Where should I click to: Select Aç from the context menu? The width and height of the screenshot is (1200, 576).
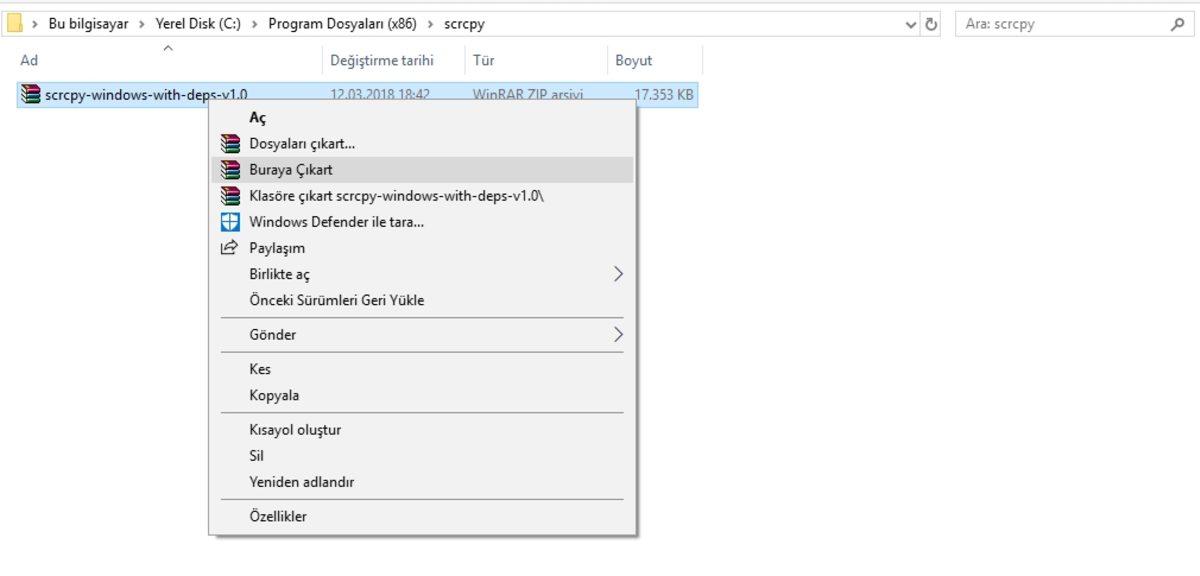coord(258,118)
